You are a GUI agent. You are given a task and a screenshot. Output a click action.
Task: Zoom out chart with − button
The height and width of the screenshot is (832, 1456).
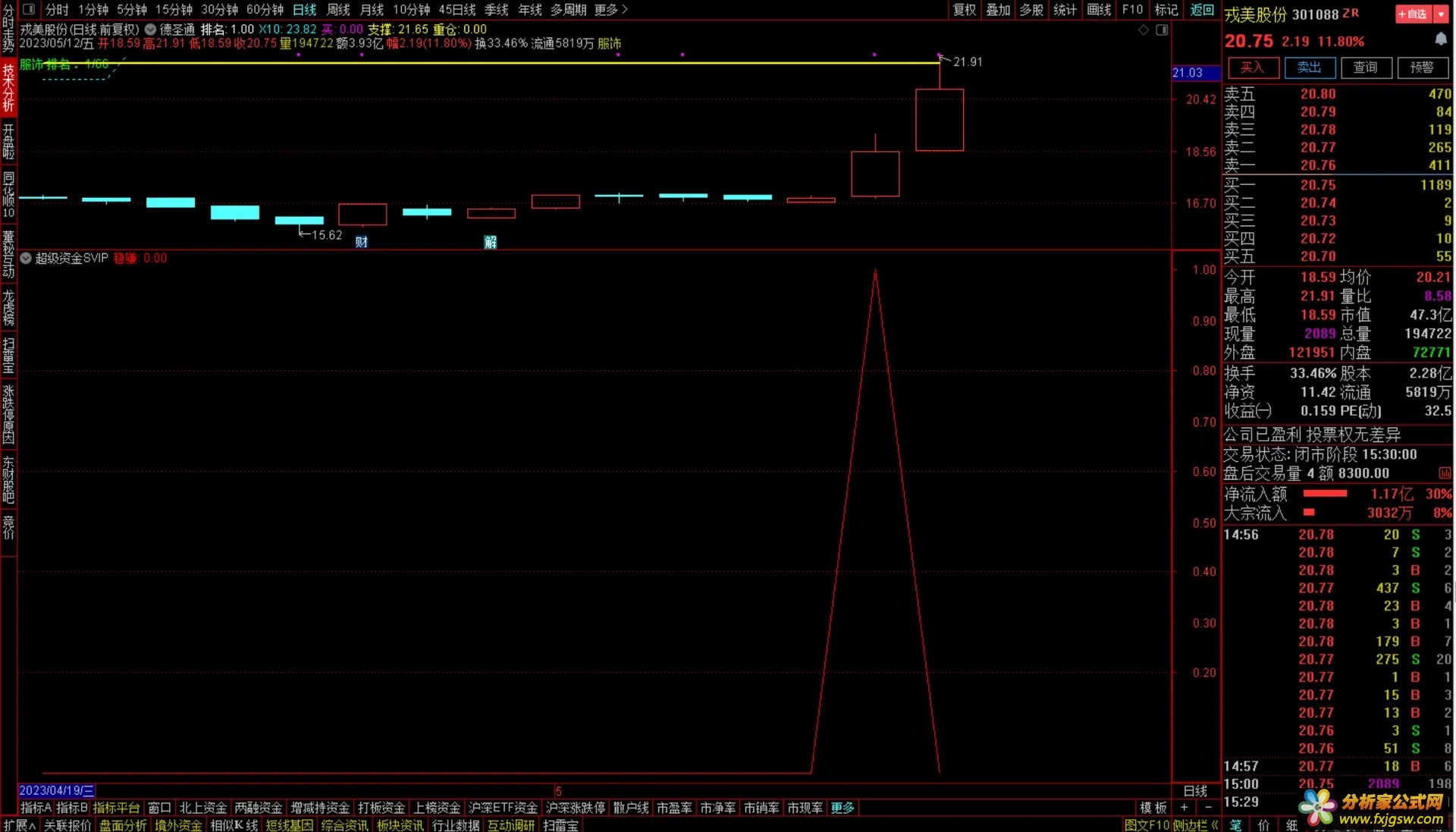click(x=1208, y=808)
